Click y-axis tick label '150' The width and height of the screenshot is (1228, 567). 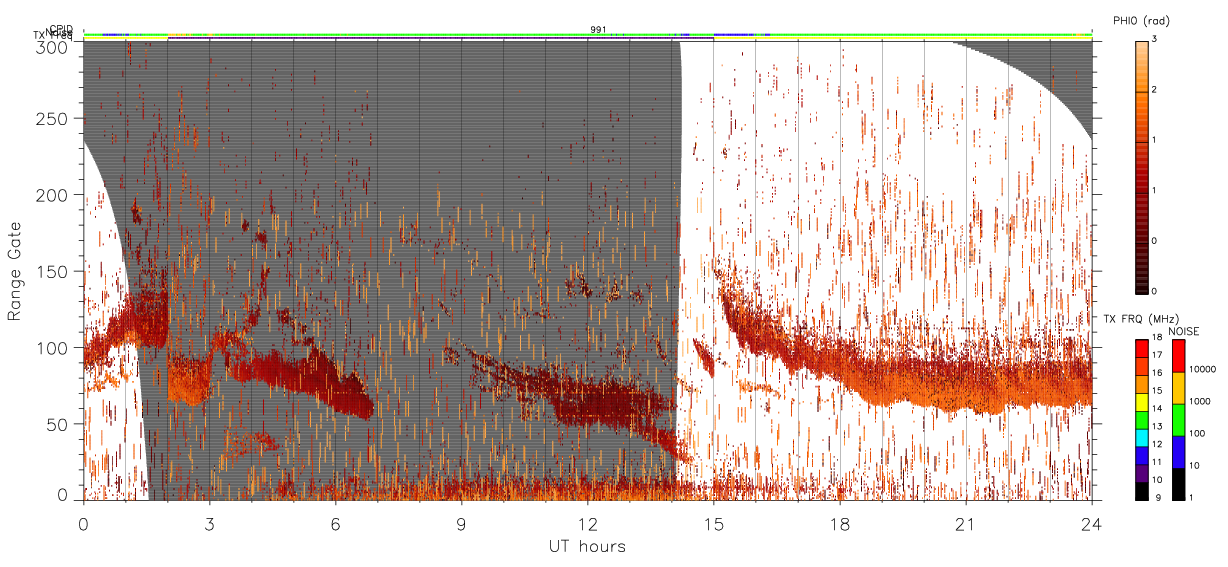pyautogui.click(x=54, y=272)
